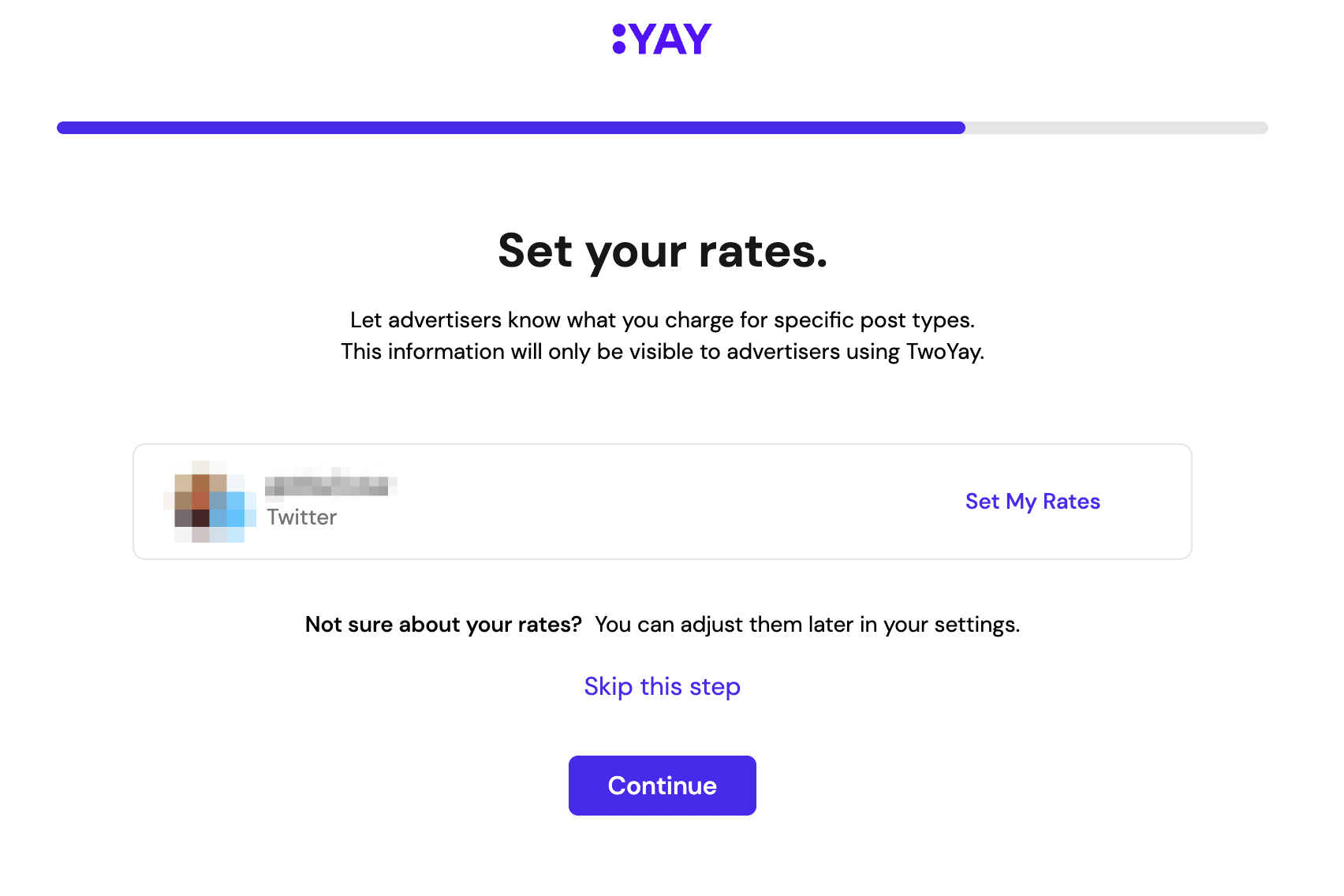Click the empty middle of the Twitter account card
Screen dimensions: 1344x896
click(x=663, y=502)
